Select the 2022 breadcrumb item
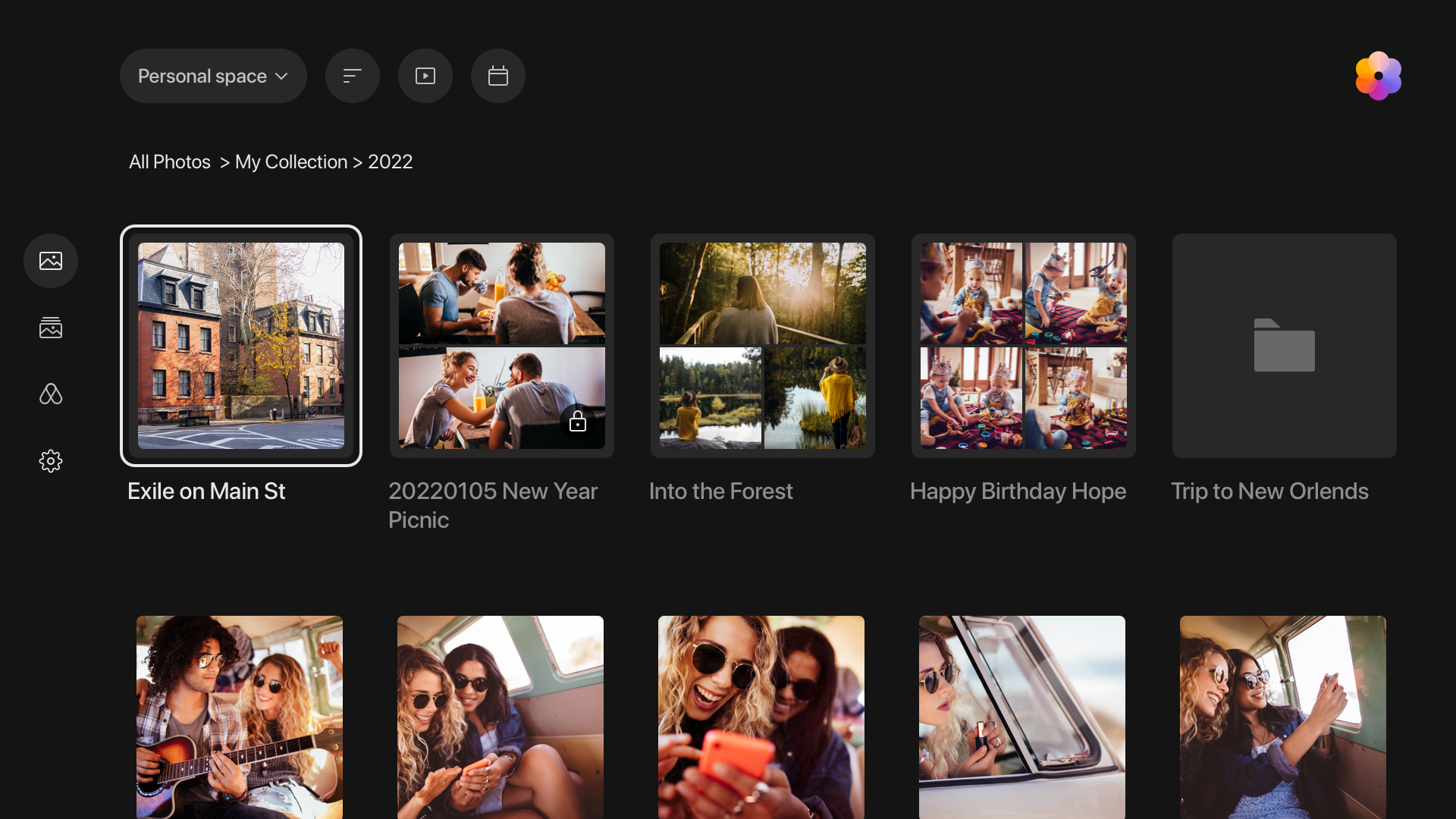The image size is (1456, 819). pos(391,162)
